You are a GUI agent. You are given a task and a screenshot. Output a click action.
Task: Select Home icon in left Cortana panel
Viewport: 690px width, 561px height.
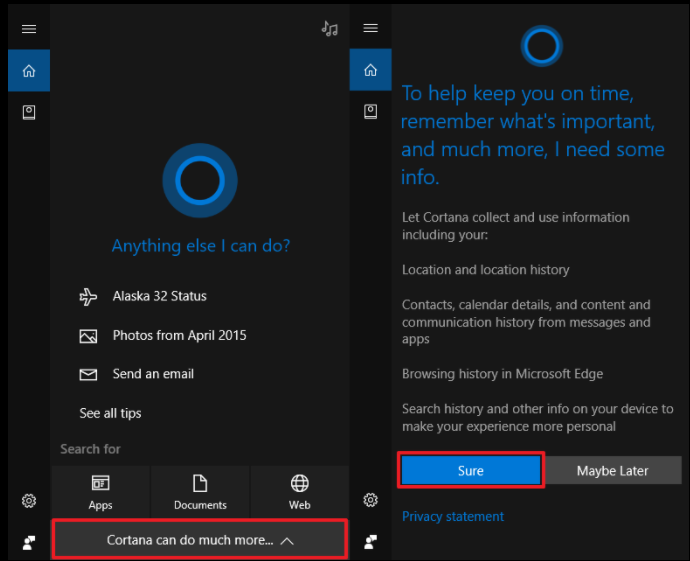29,70
